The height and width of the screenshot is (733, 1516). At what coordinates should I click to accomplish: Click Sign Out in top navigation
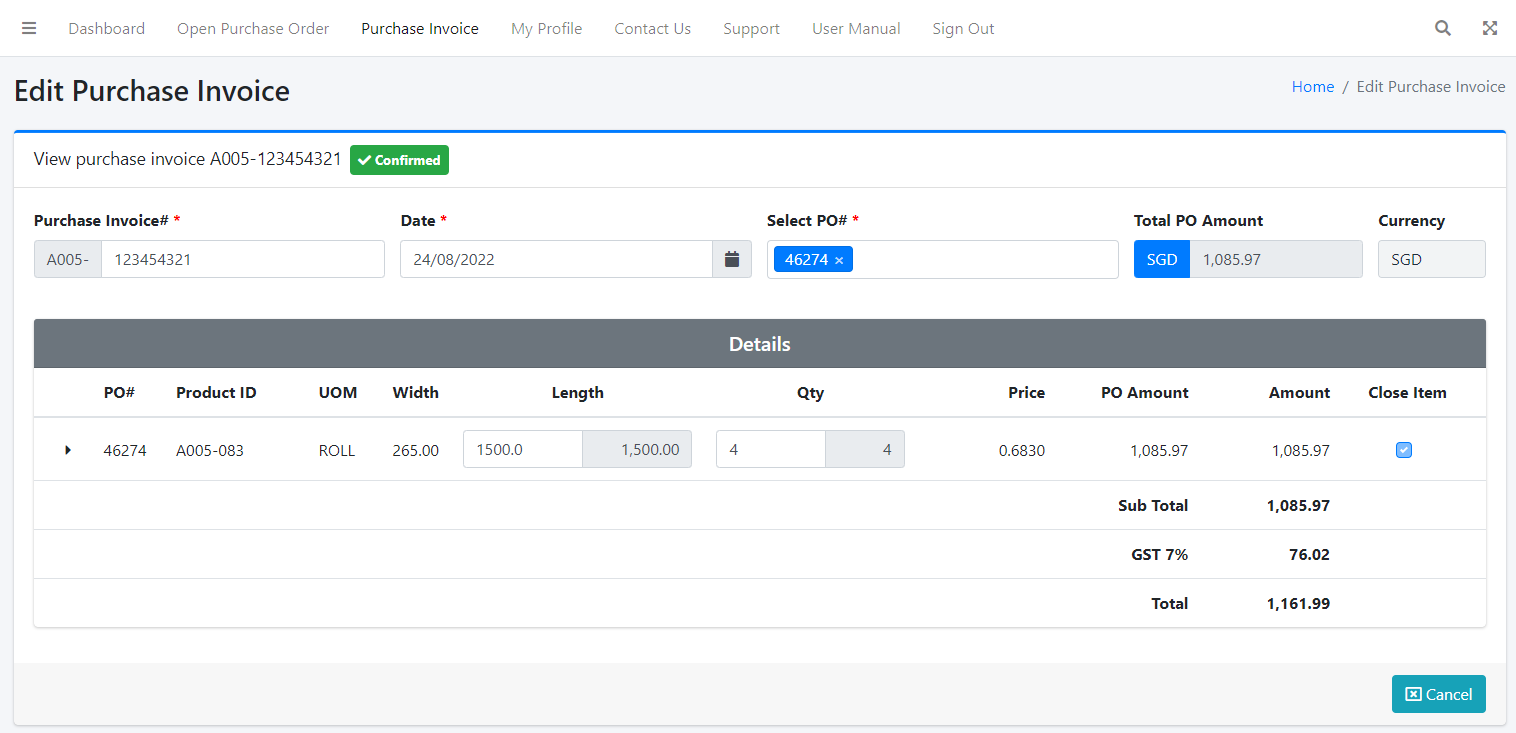[x=963, y=29]
